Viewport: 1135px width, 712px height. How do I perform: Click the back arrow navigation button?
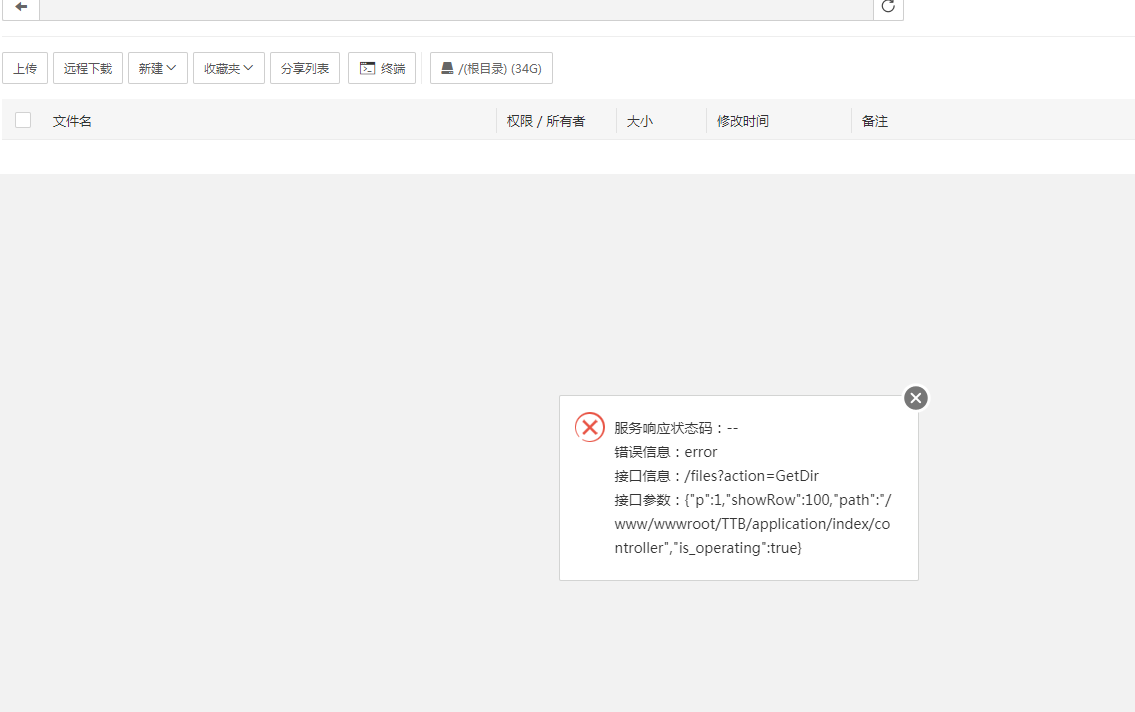pos(21,7)
